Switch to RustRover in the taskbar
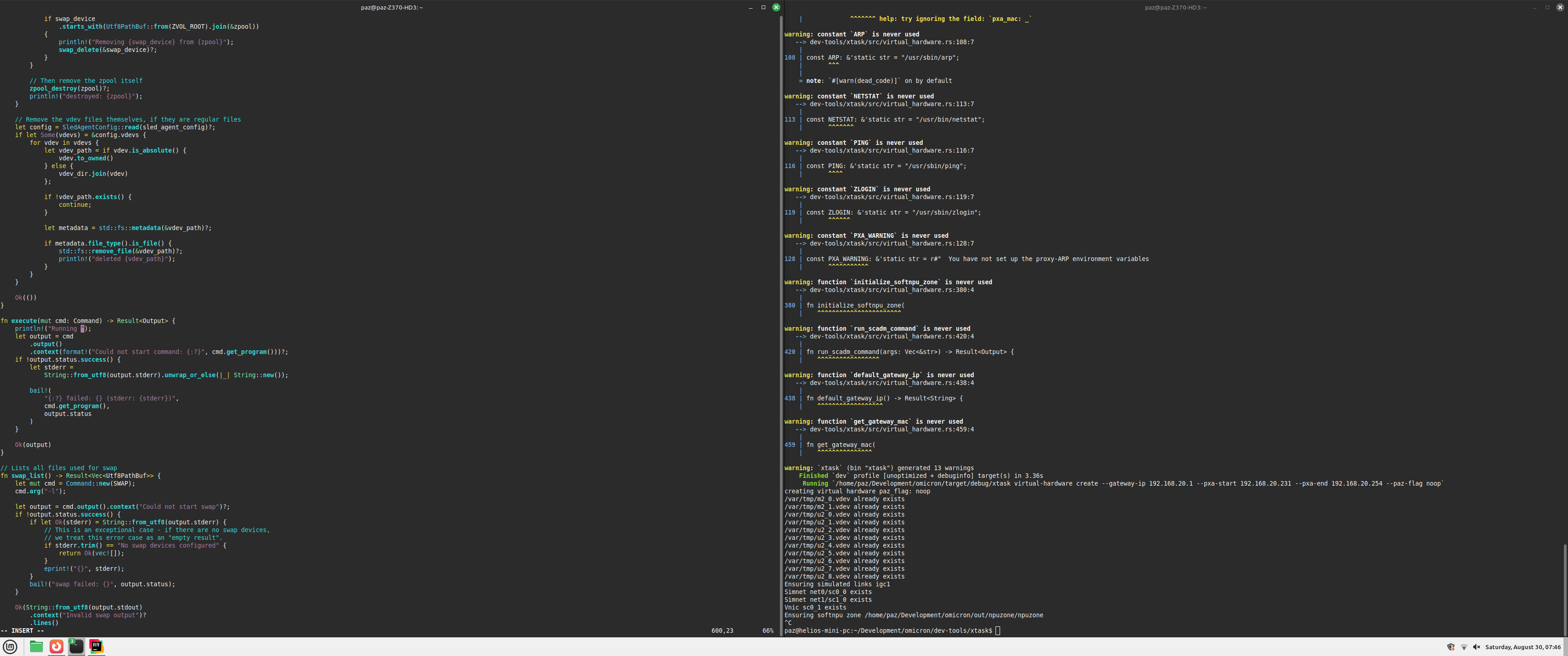This screenshot has width=1568, height=656. 96,646
